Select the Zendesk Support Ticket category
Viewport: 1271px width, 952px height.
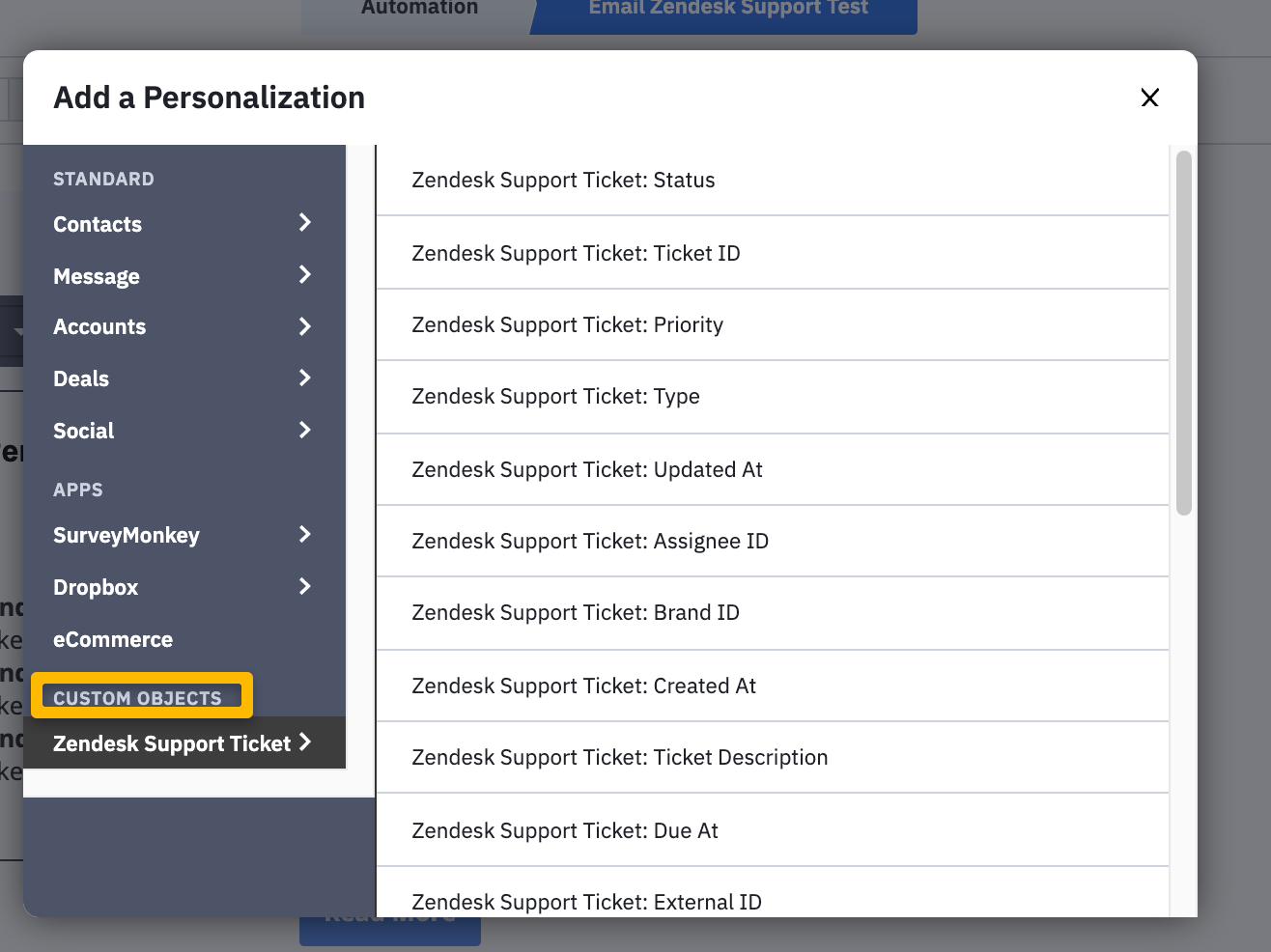click(x=184, y=742)
